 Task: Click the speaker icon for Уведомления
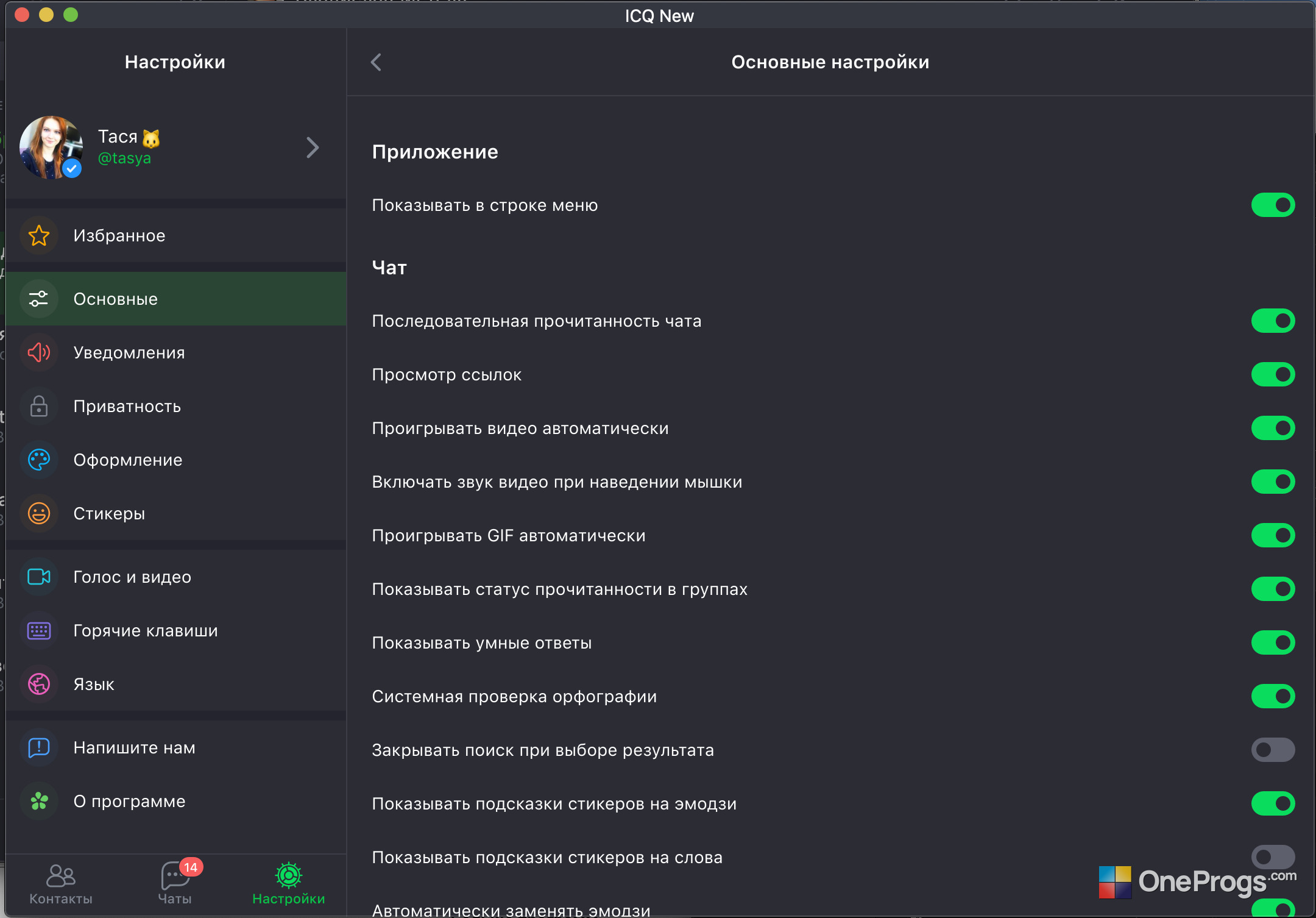[39, 352]
